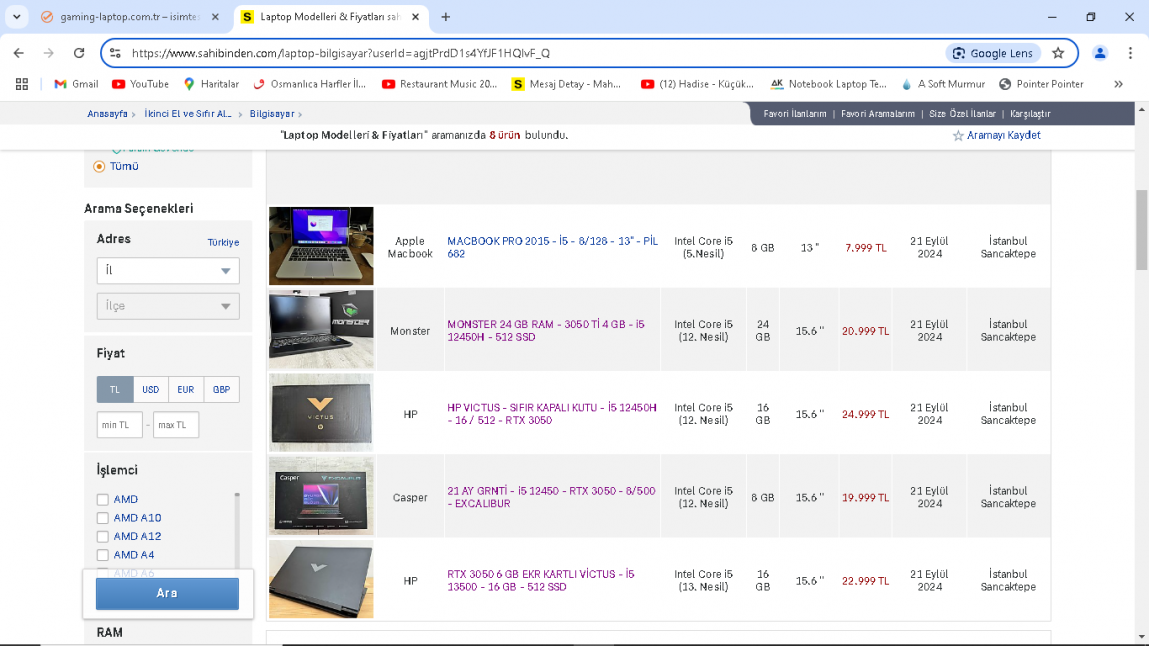Open Mesaj Detay bookmark
This screenshot has height=646, width=1149.
[566, 84]
